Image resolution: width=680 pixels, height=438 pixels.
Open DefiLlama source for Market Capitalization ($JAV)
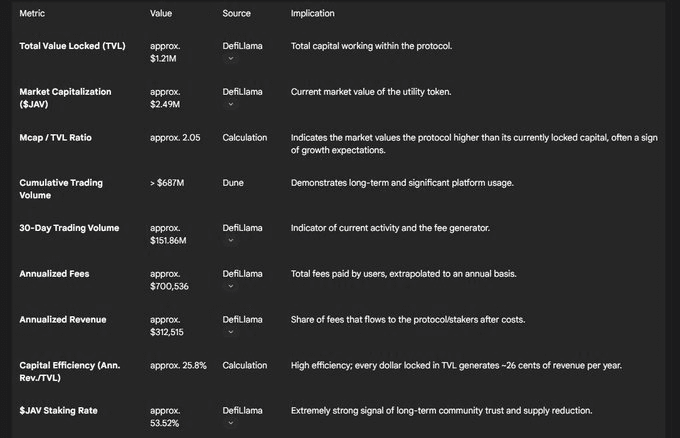(242, 92)
